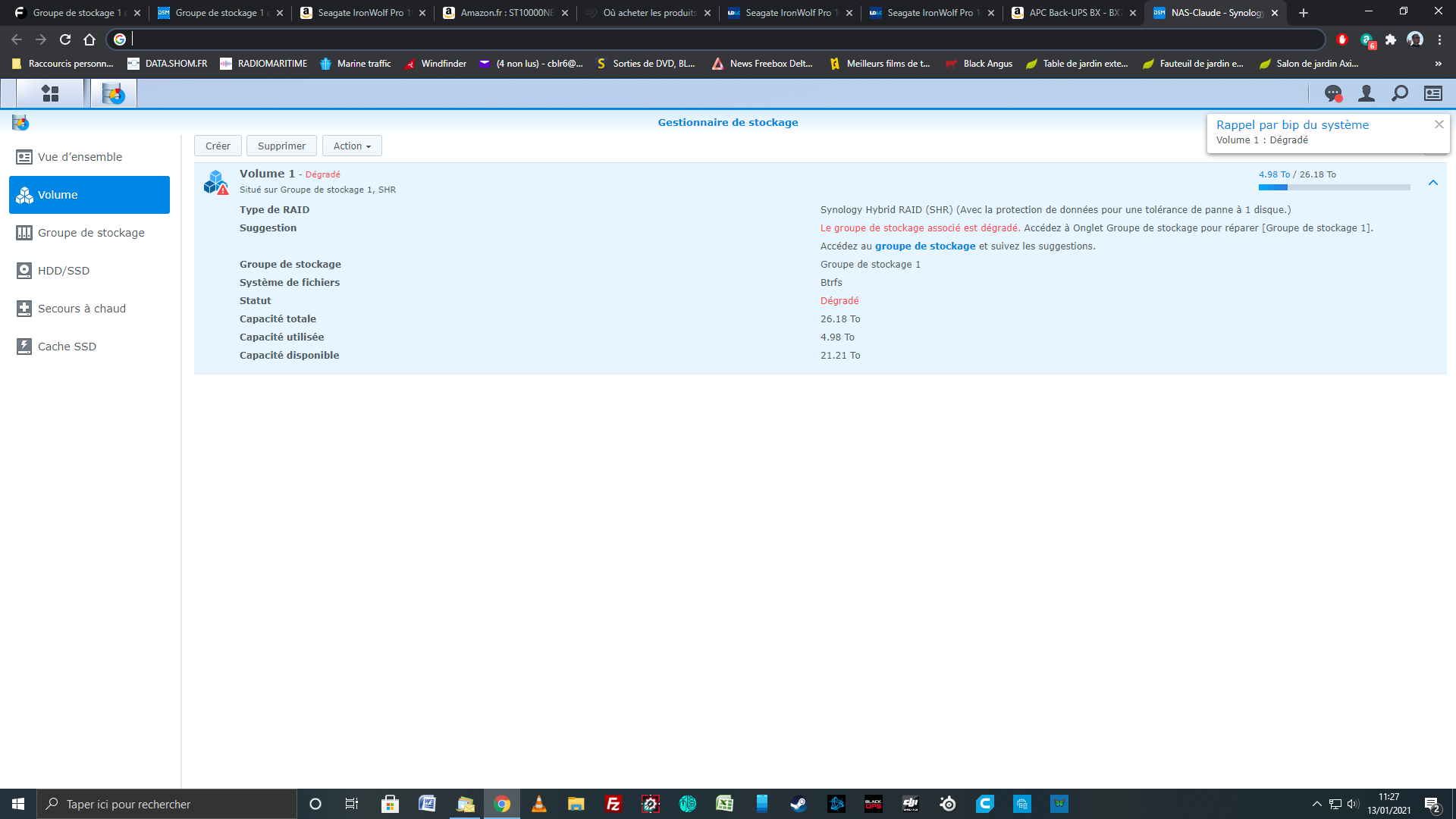This screenshot has height=819, width=1456.
Task: Open Vue d'ensemble overview page
Action: pyautogui.click(x=80, y=157)
